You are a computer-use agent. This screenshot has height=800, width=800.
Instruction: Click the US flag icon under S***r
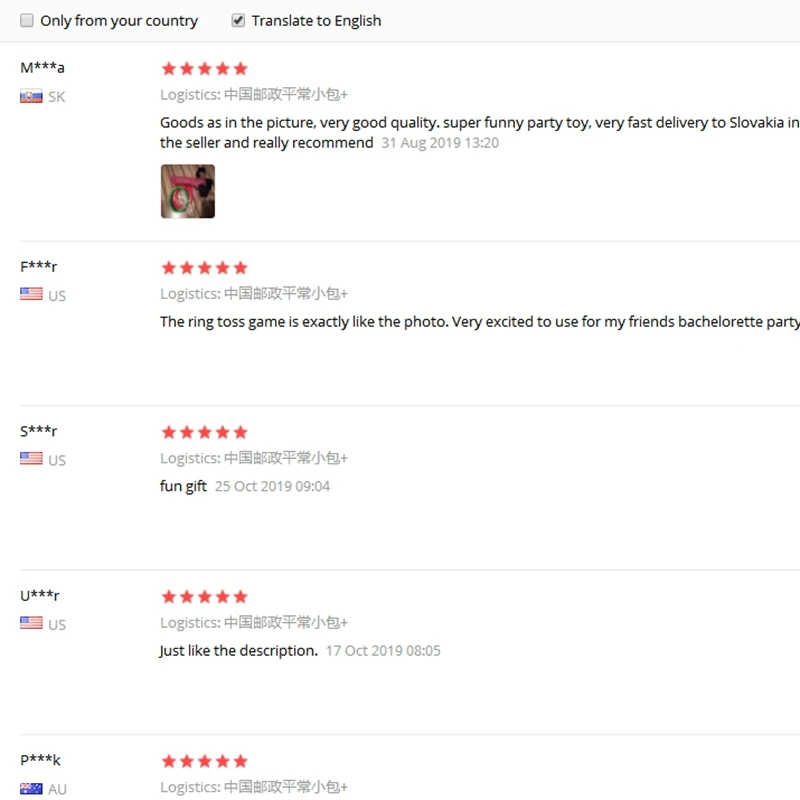coord(31,458)
